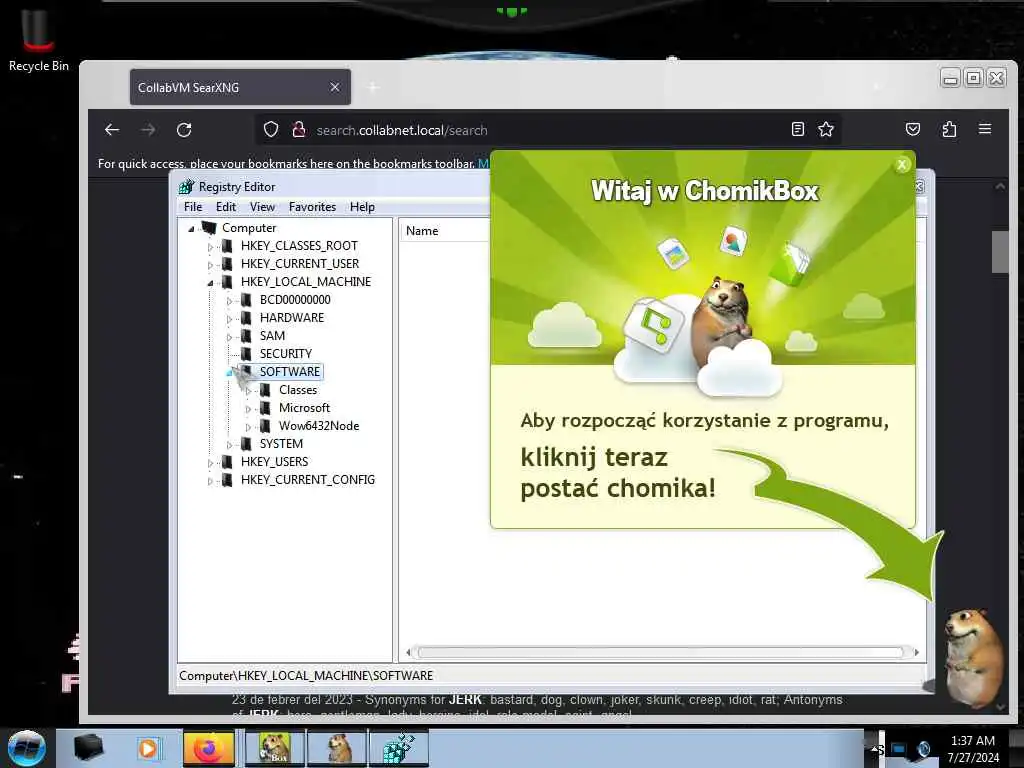The image size is (1024, 768).
Task: Select HKEY_CLASSES_ROOT in tree
Action: (299, 246)
